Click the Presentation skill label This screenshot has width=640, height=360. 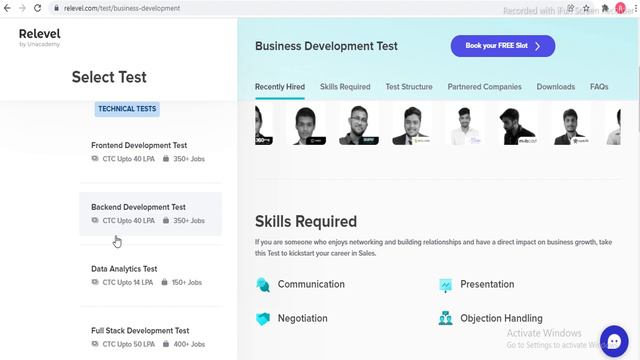[487, 284]
